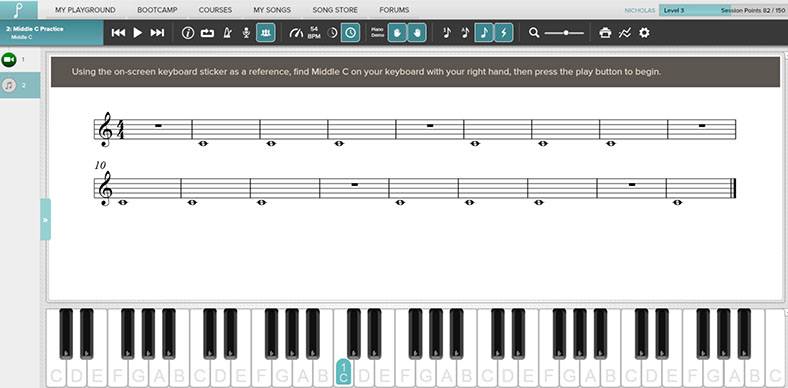Open the My Songs tab

272,10
